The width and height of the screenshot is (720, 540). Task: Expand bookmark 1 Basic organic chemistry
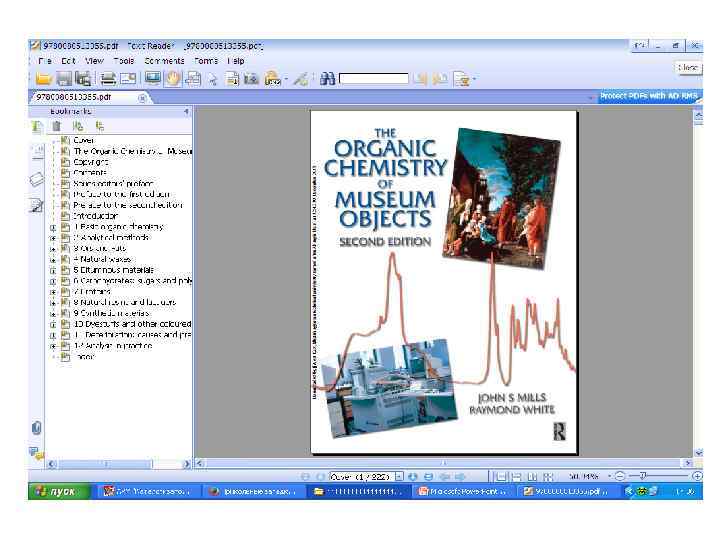(53, 227)
